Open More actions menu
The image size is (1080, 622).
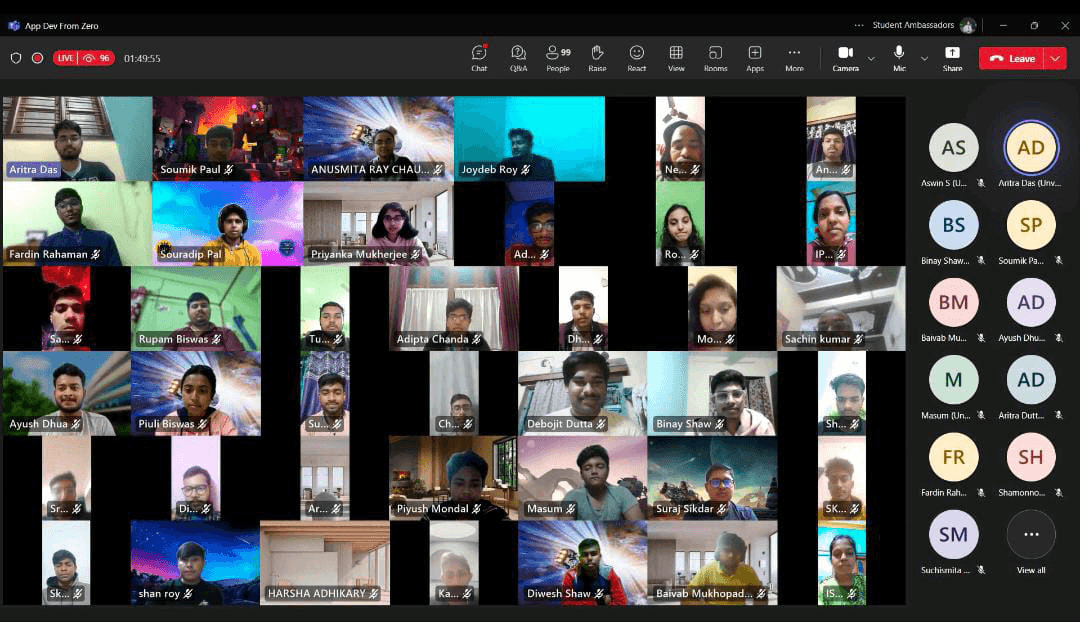click(x=794, y=58)
